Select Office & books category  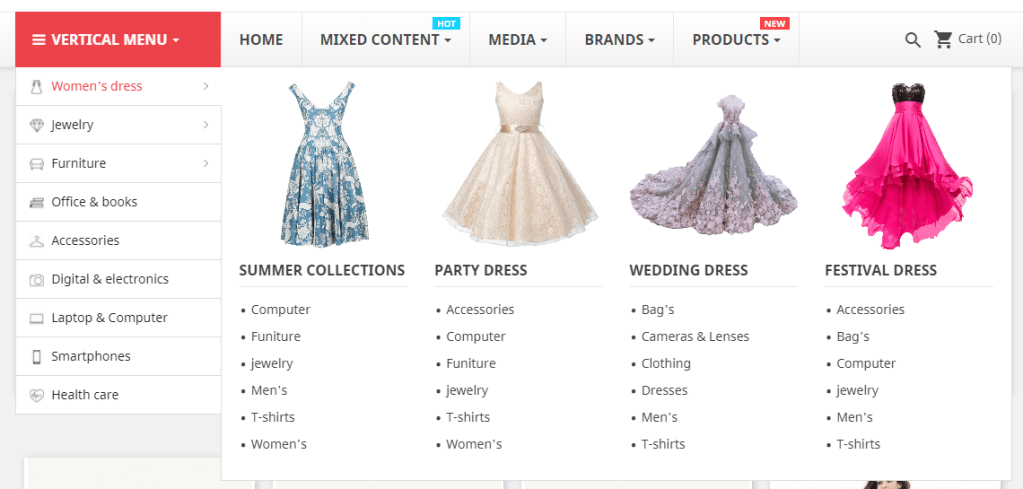(x=94, y=202)
